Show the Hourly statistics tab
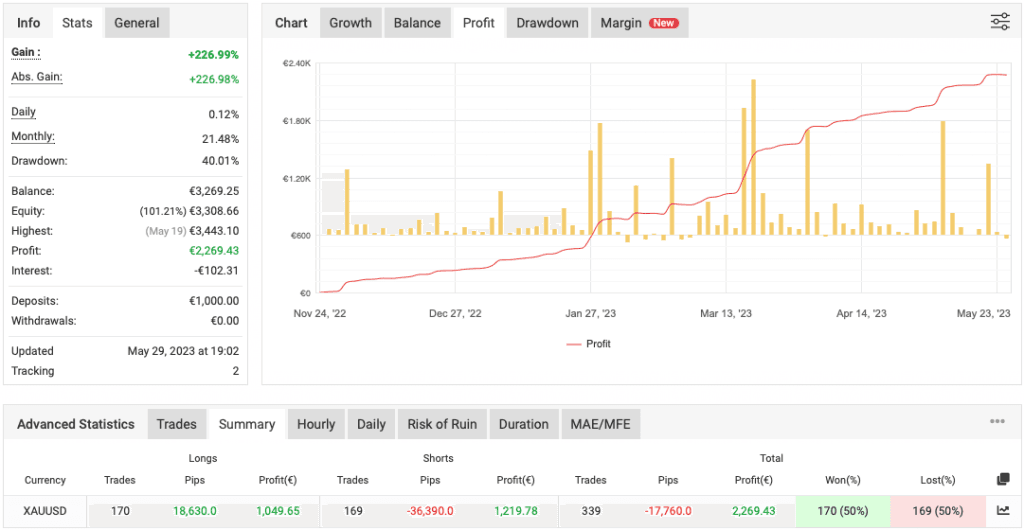 coord(316,424)
